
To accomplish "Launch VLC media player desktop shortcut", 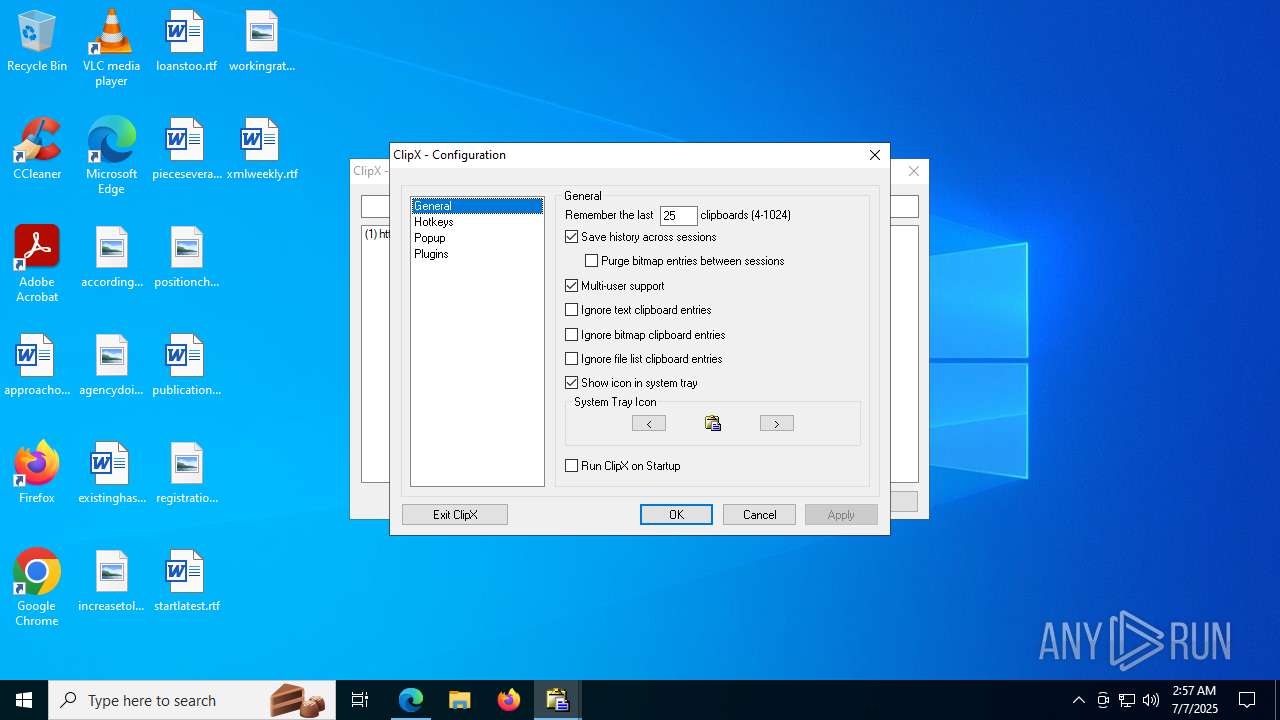I will click(x=111, y=48).
